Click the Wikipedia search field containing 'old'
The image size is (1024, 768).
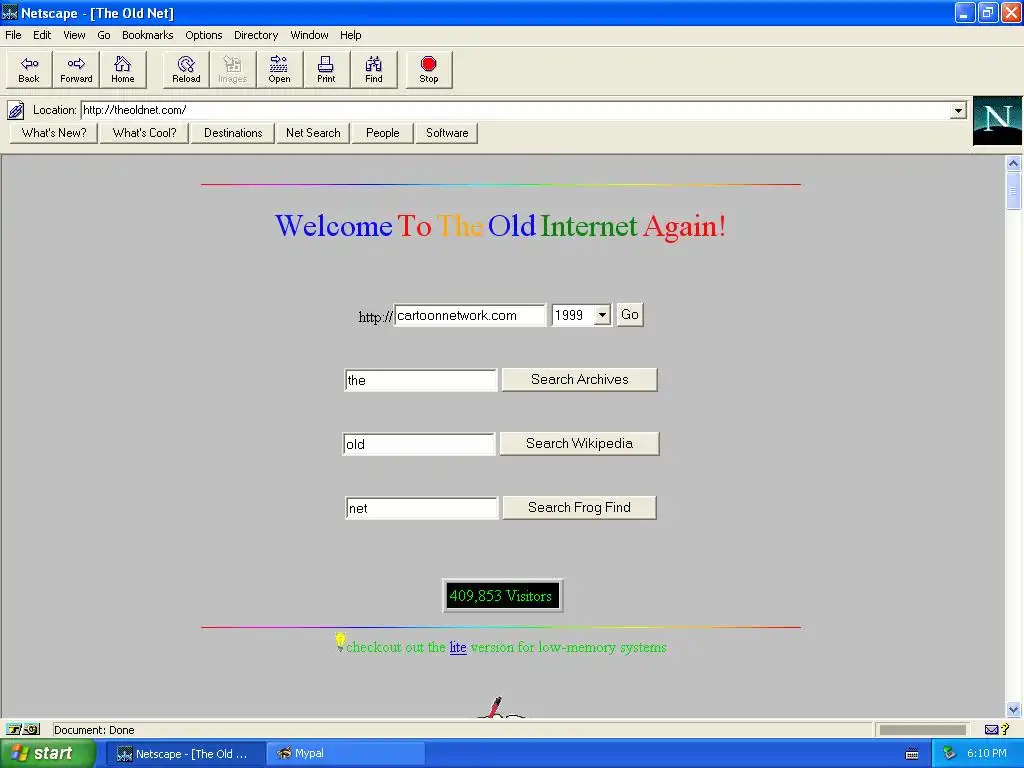(x=419, y=444)
